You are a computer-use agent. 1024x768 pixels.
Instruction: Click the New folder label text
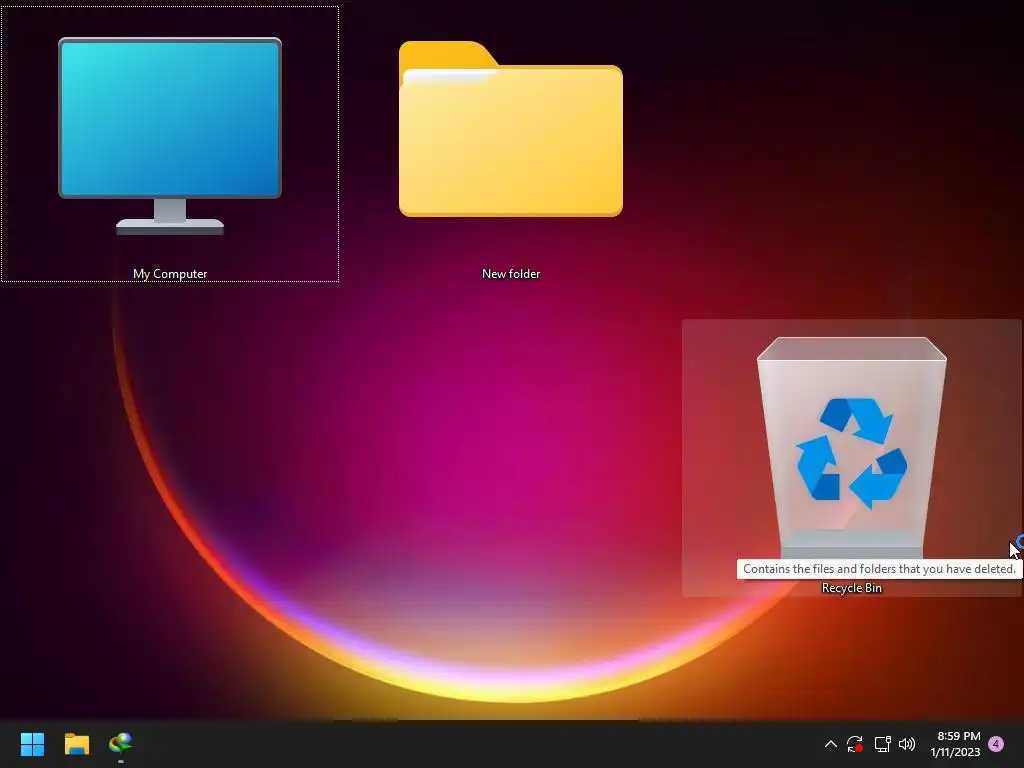pyautogui.click(x=511, y=274)
